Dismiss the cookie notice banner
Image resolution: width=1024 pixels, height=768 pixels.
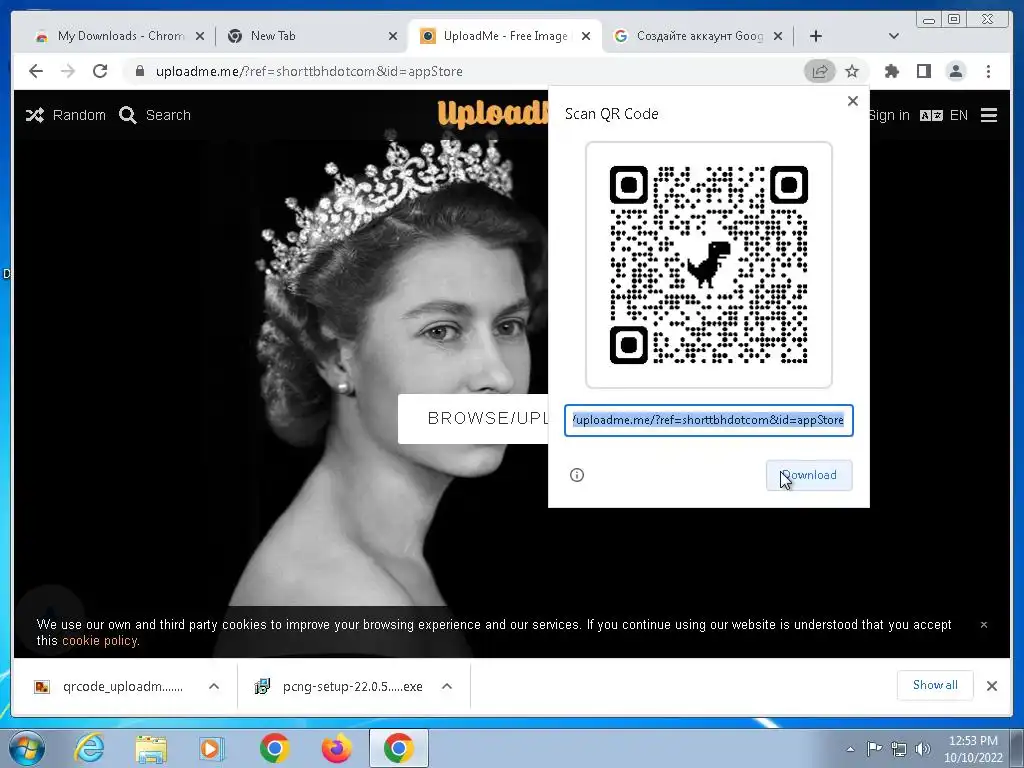pos(984,625)
